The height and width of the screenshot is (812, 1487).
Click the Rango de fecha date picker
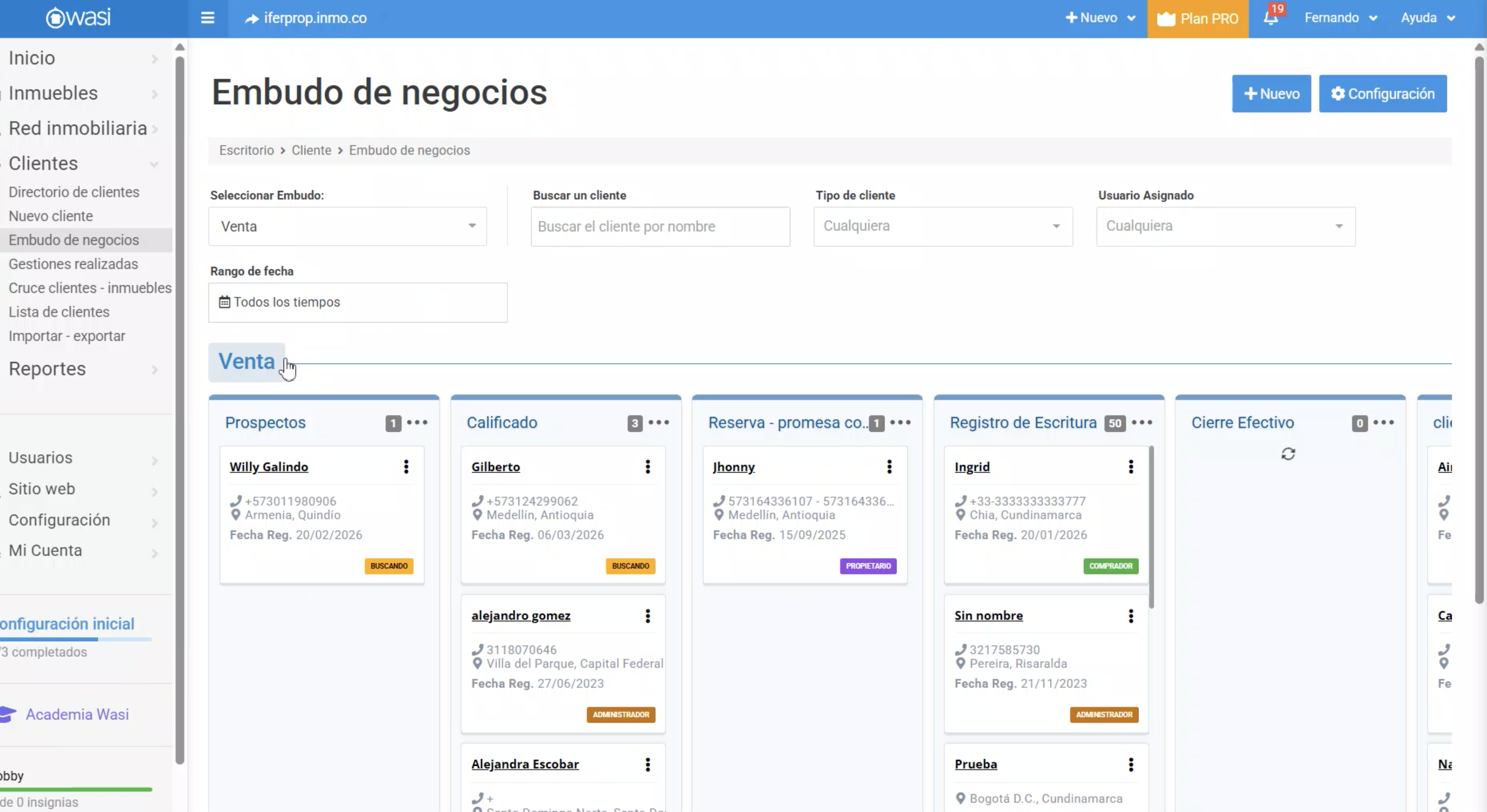coord(358,303)
